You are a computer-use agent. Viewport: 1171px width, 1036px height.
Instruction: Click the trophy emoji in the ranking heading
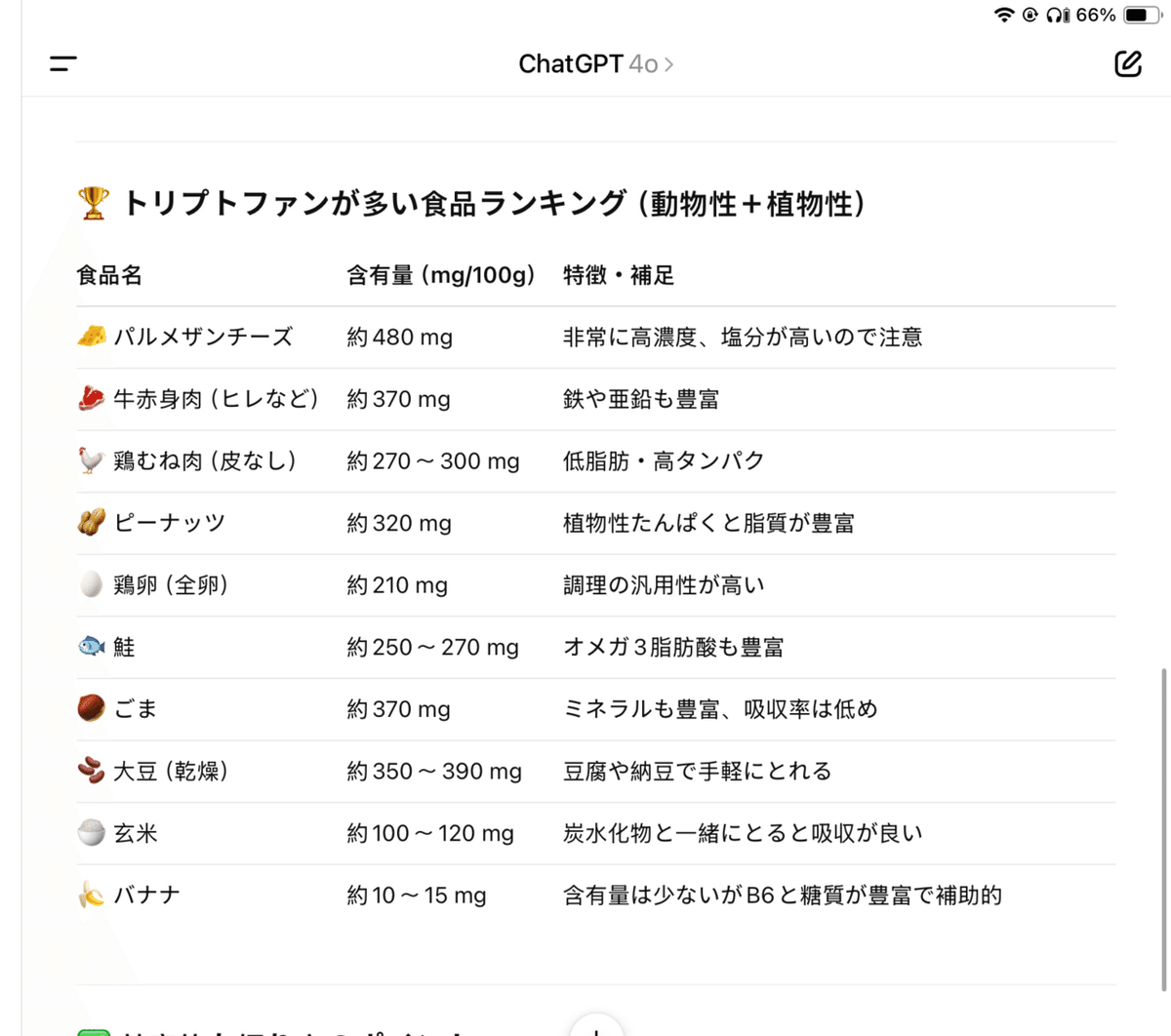coord(93,203)
